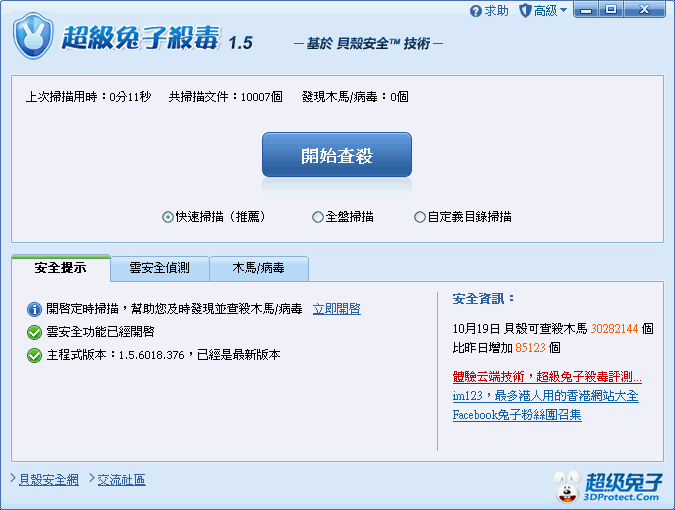This screenshot has width=675, height=510.
Task: Open the Facebook兔子粉絲團召集 link
Action: pos(517,415)
